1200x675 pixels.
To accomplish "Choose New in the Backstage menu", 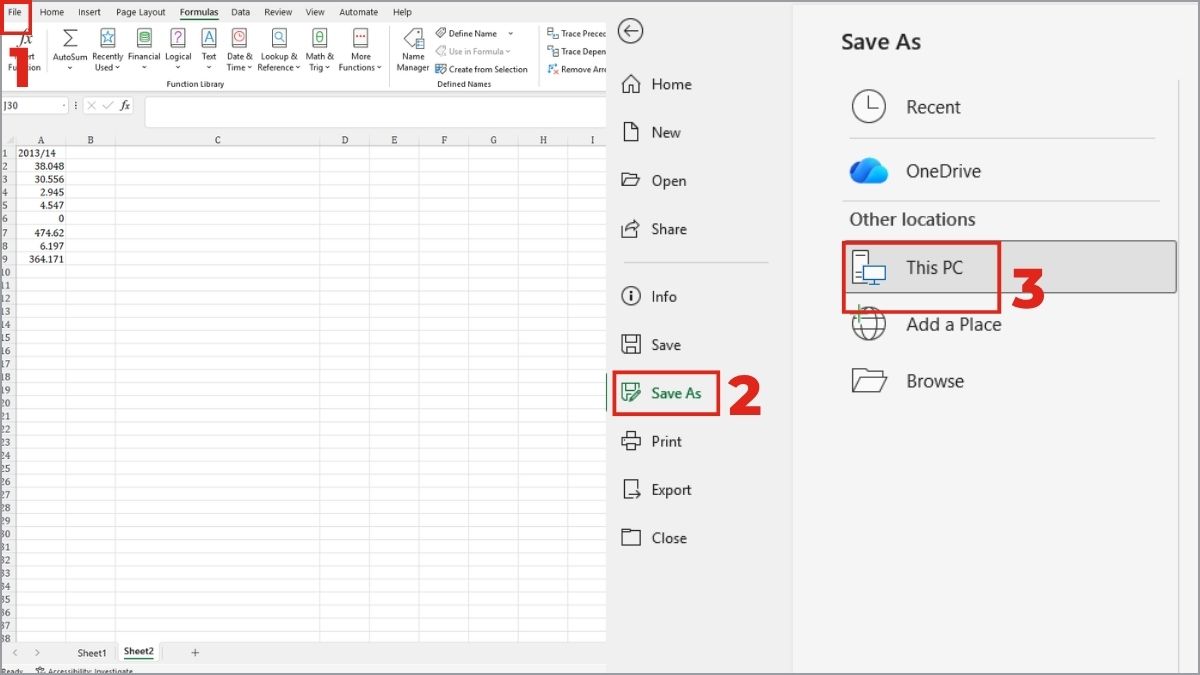I will [652, 132].
